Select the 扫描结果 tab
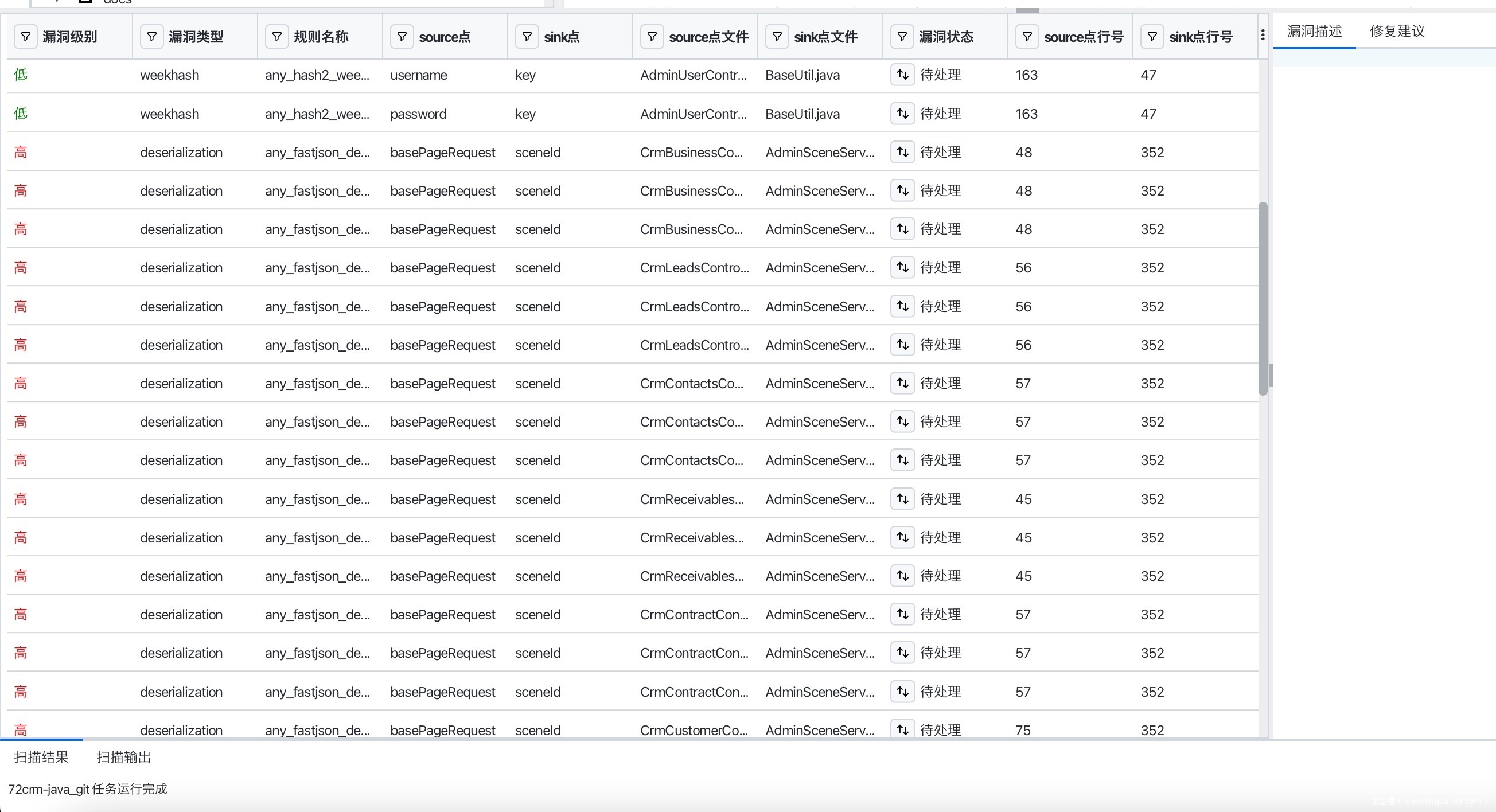The width and height of the screenshot is (1496, 812). tap(41, 757)
